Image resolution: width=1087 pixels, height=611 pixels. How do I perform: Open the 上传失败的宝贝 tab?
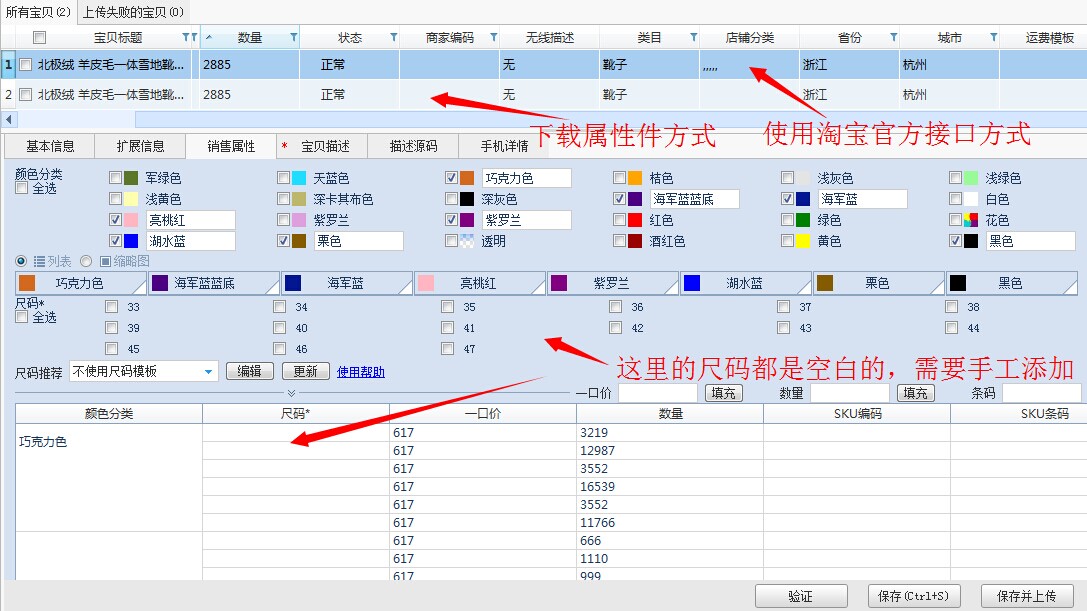tap(132, 12)
